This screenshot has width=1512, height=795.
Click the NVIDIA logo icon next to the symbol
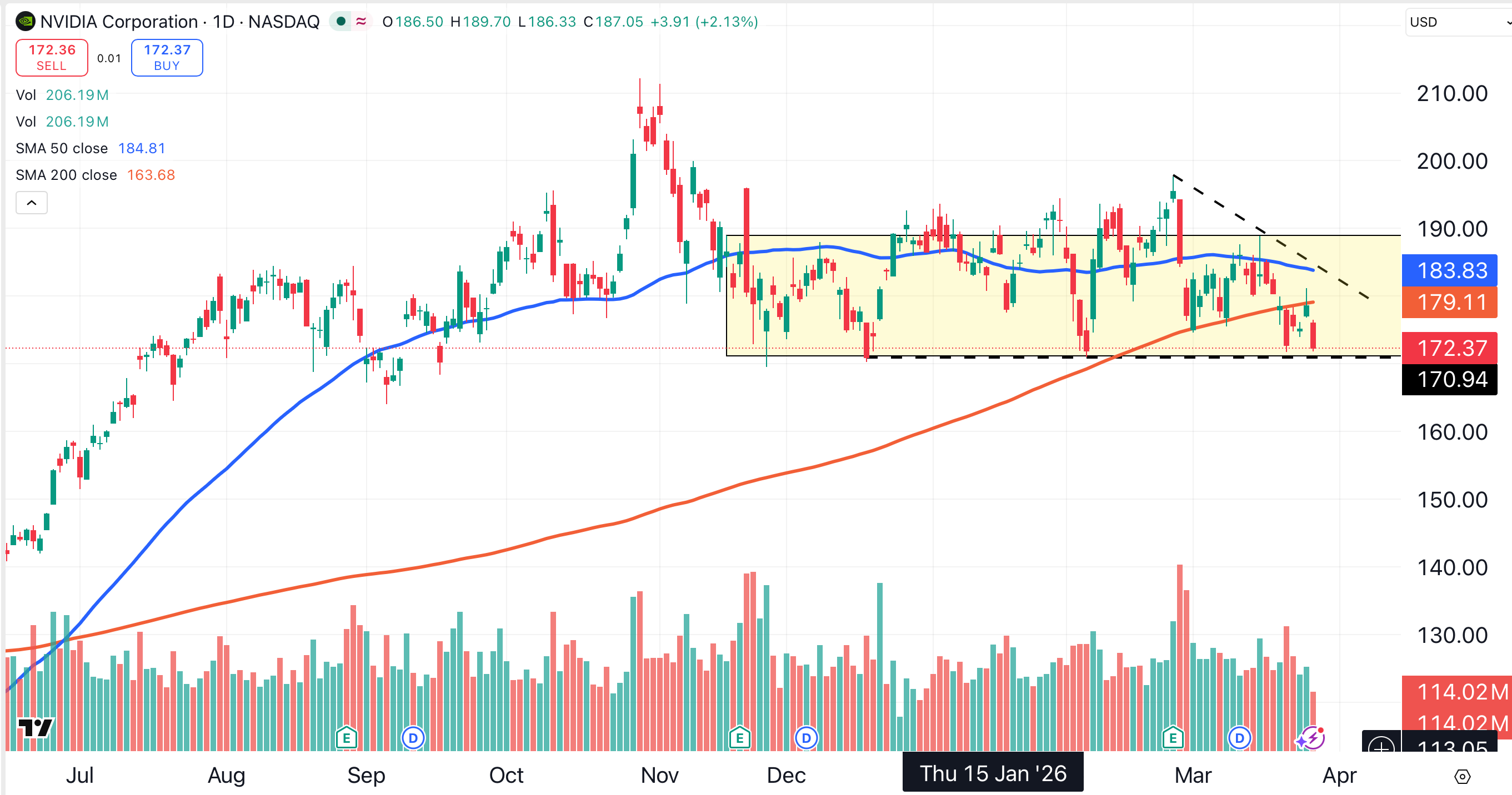pyautogui.click(x=24, y=22)
